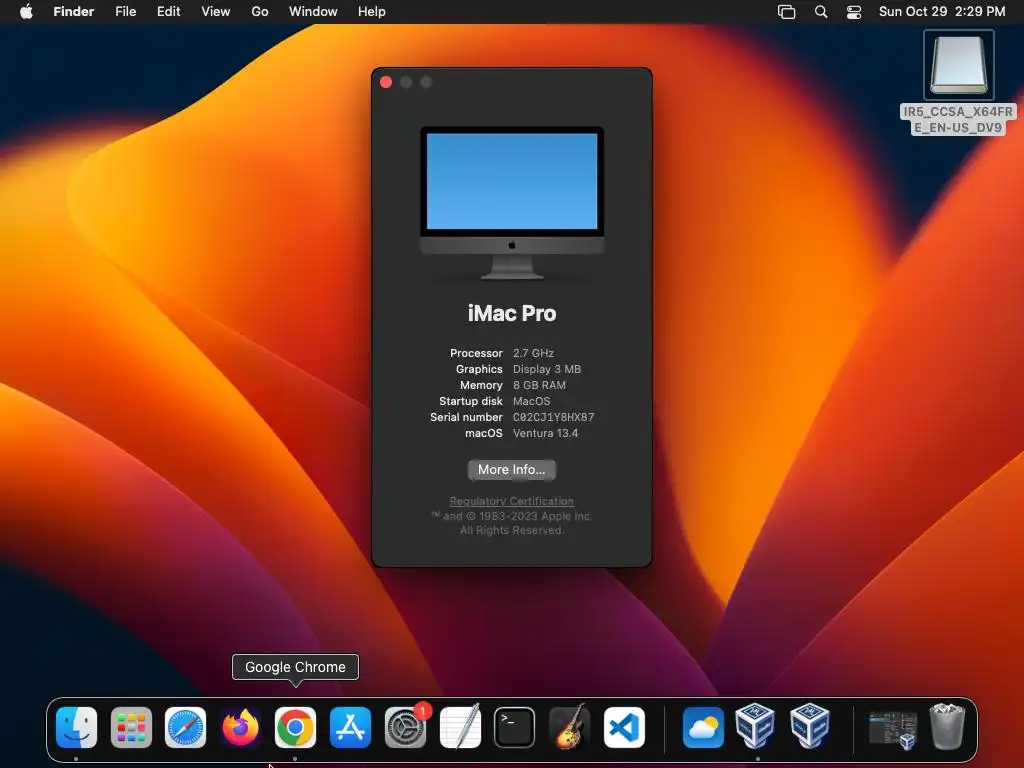Open Control Center in menu bar
Image resolution: width=1024 pixels, height=768 pixels.
(854, 11)
